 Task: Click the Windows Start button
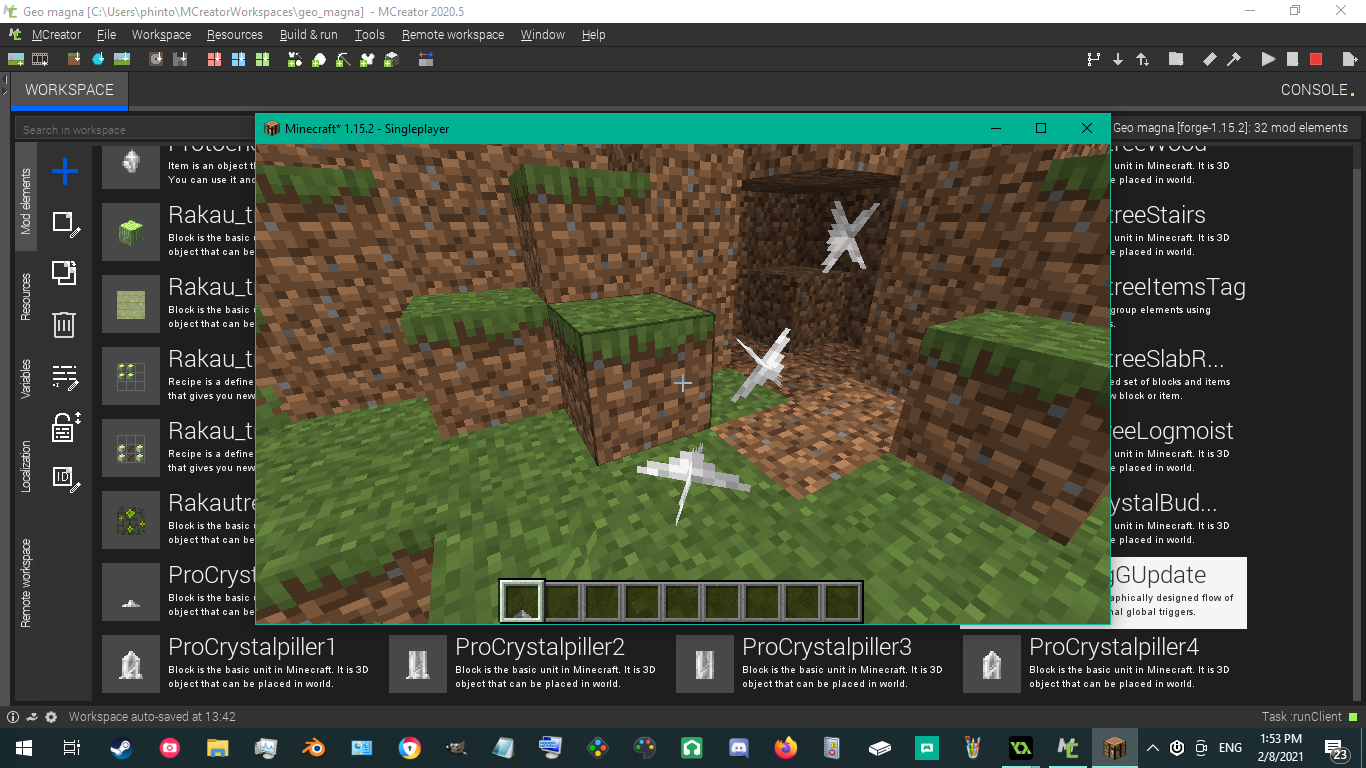23,747
